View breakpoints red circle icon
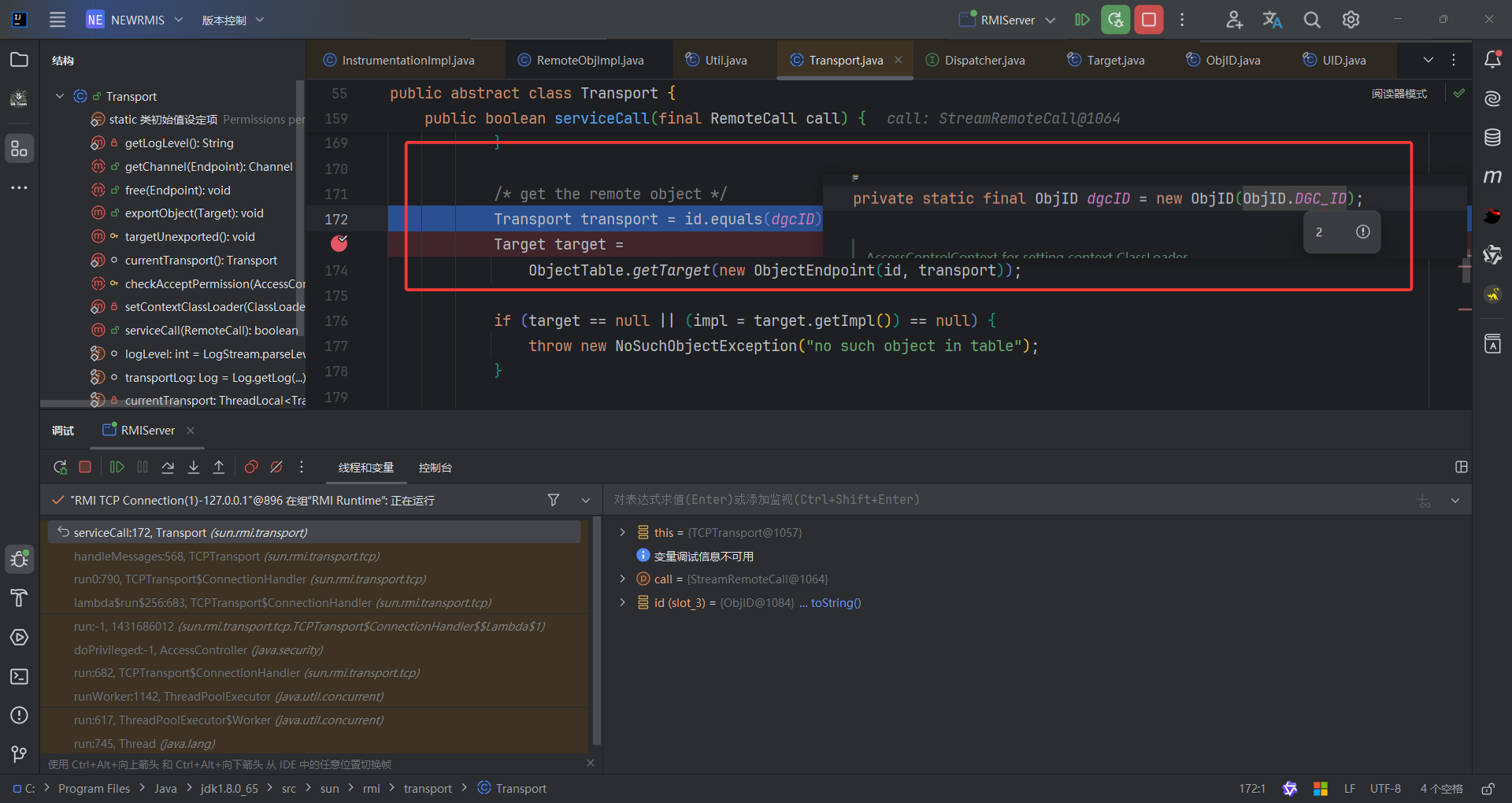Image resolution: width=1512 pixels, height=803 pixels. [x=251, y=467]
